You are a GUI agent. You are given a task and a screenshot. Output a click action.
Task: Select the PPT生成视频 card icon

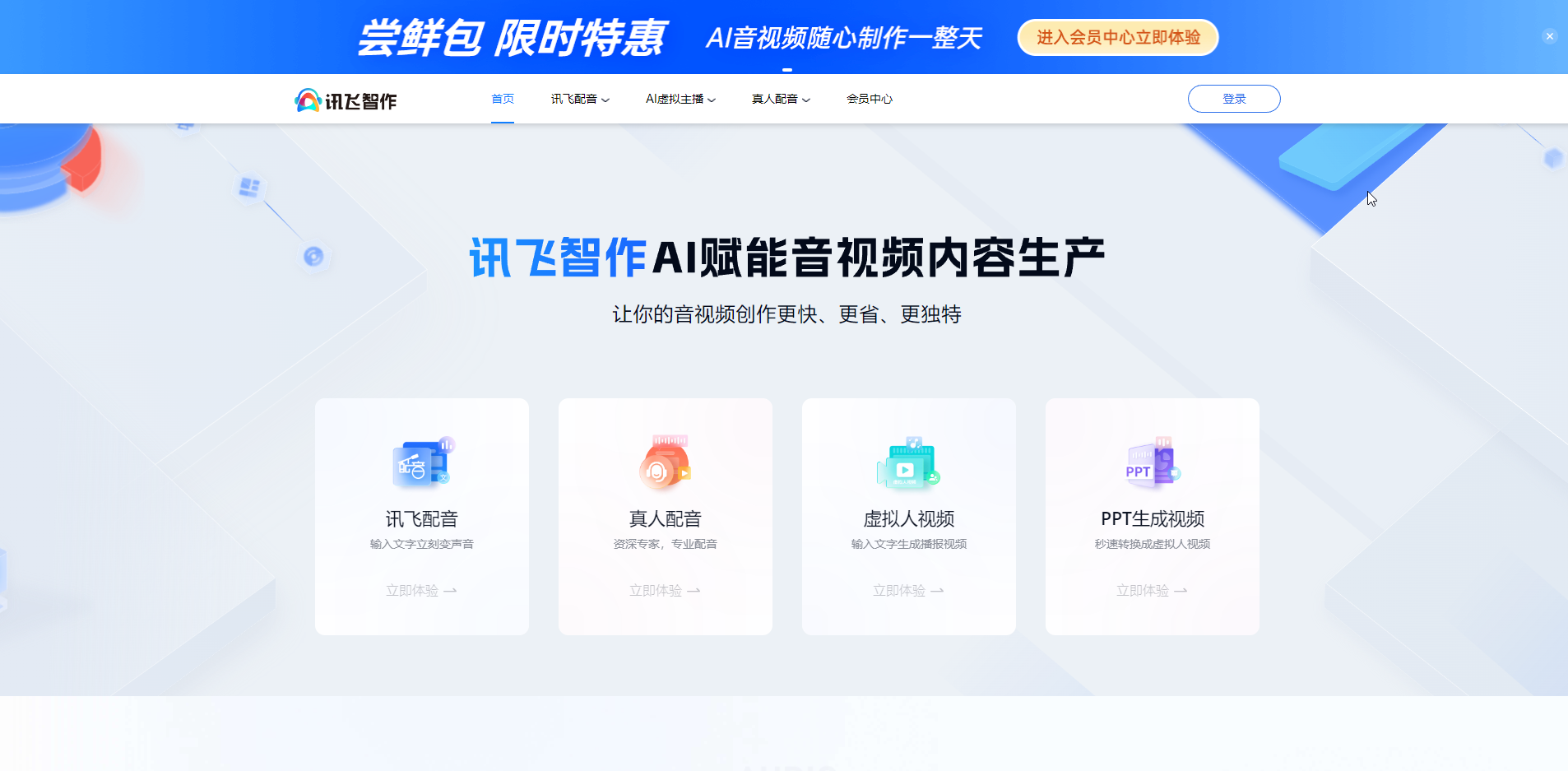(1153, 463)
